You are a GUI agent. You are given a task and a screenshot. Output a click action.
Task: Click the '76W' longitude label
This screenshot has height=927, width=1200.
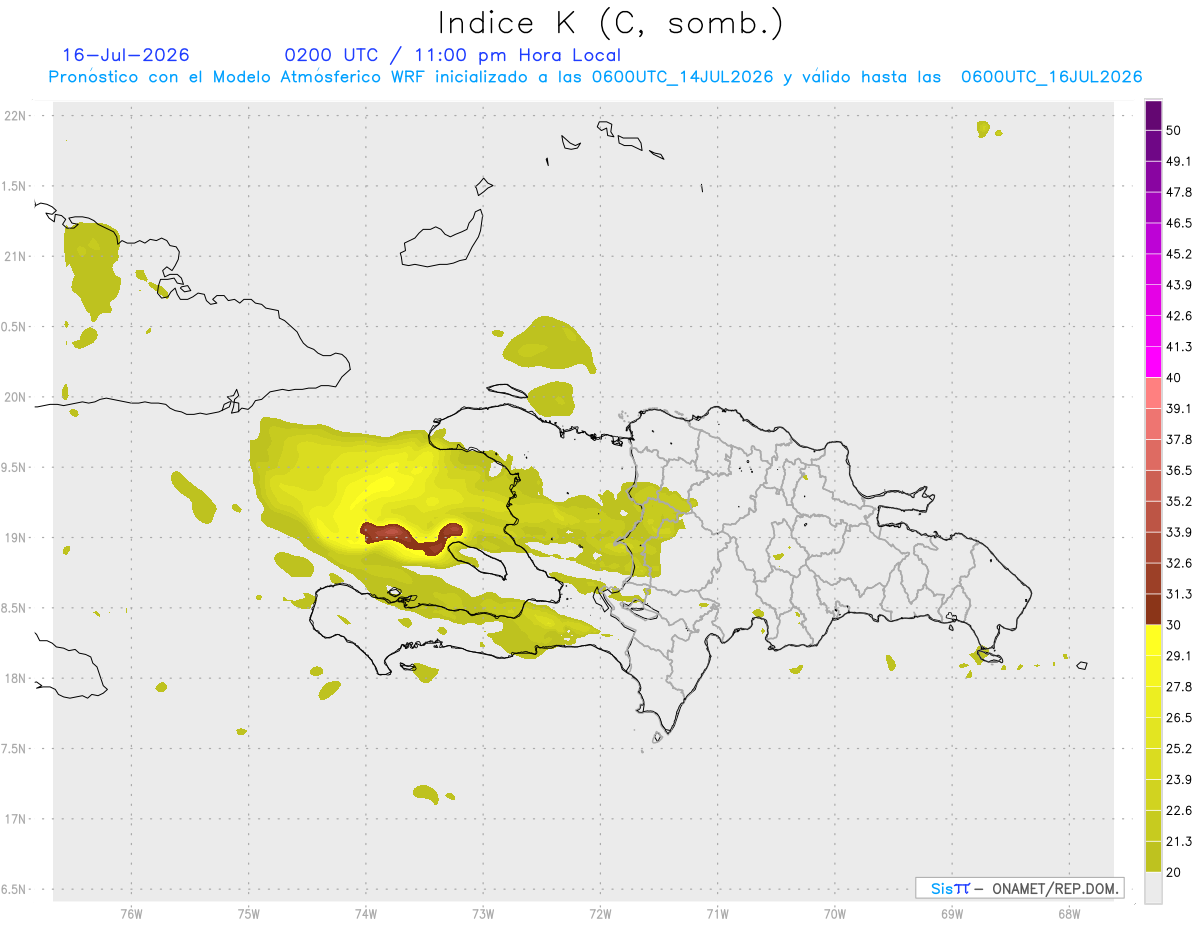131,913
